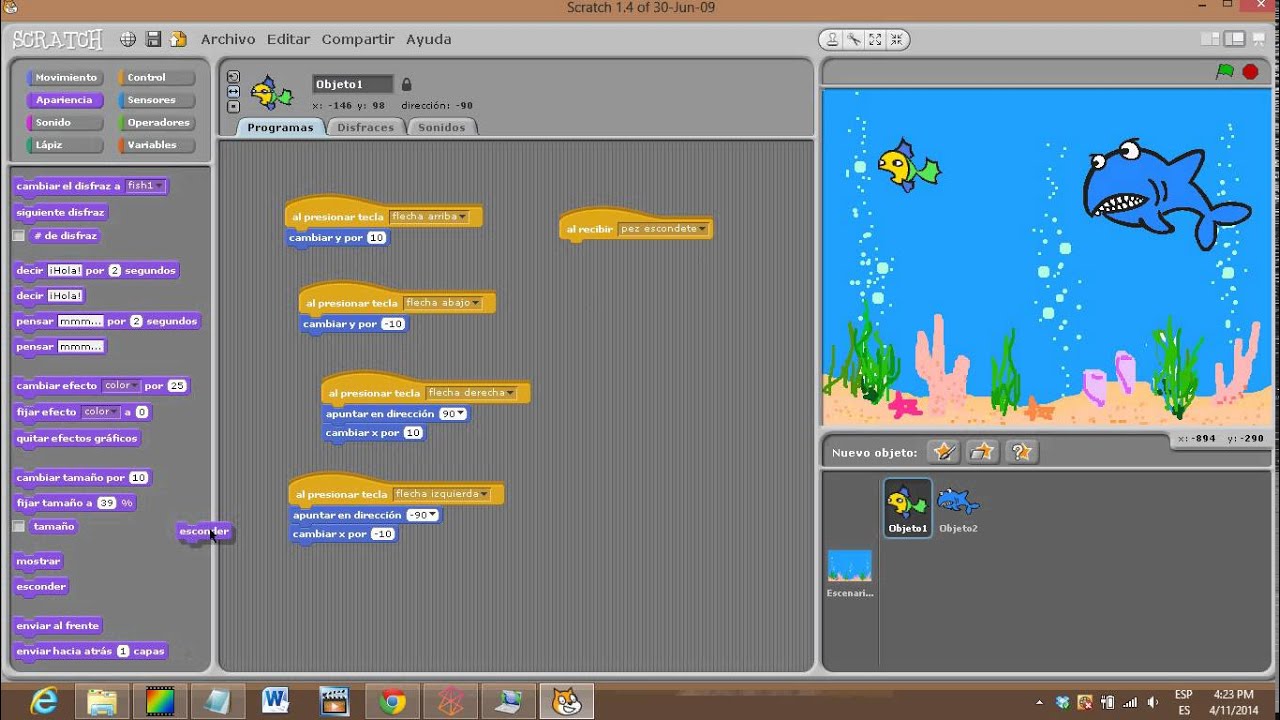
Task: Paint a new sprite button
Action: [x=943, y=452]
